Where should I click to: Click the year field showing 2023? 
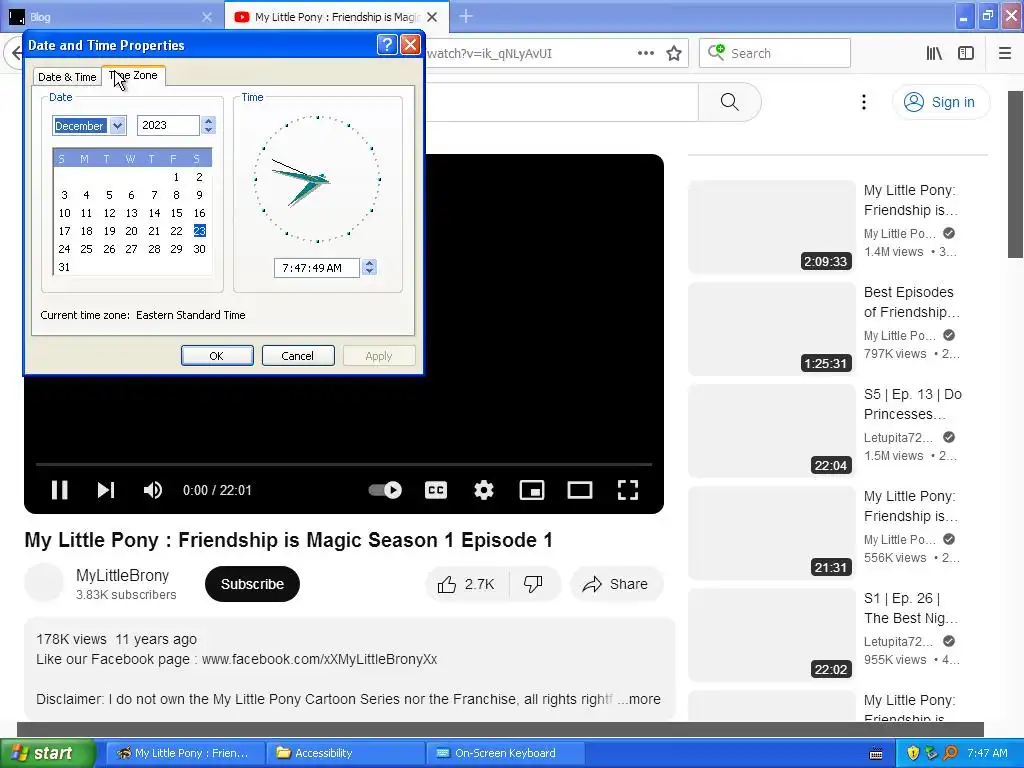(168, 125)
